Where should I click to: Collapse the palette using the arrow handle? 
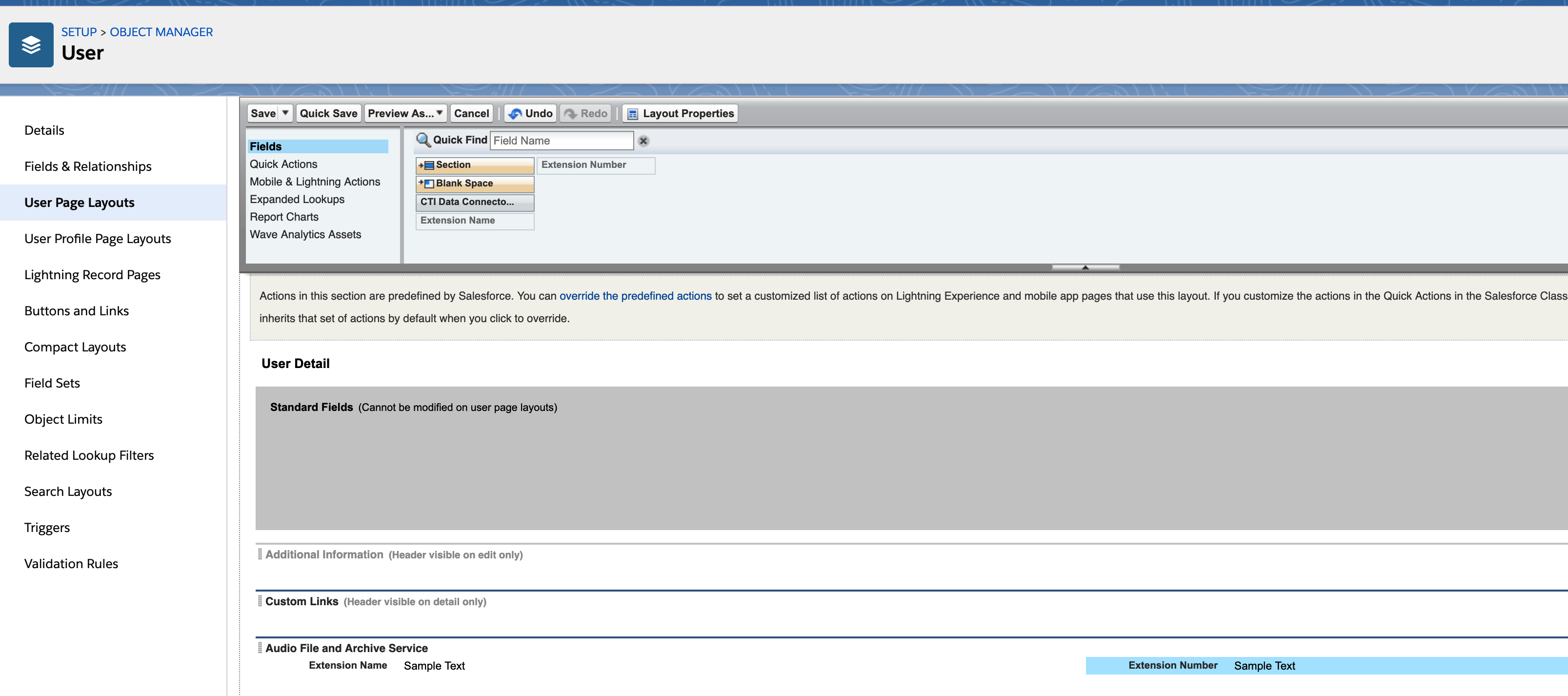click(1086, 267)
